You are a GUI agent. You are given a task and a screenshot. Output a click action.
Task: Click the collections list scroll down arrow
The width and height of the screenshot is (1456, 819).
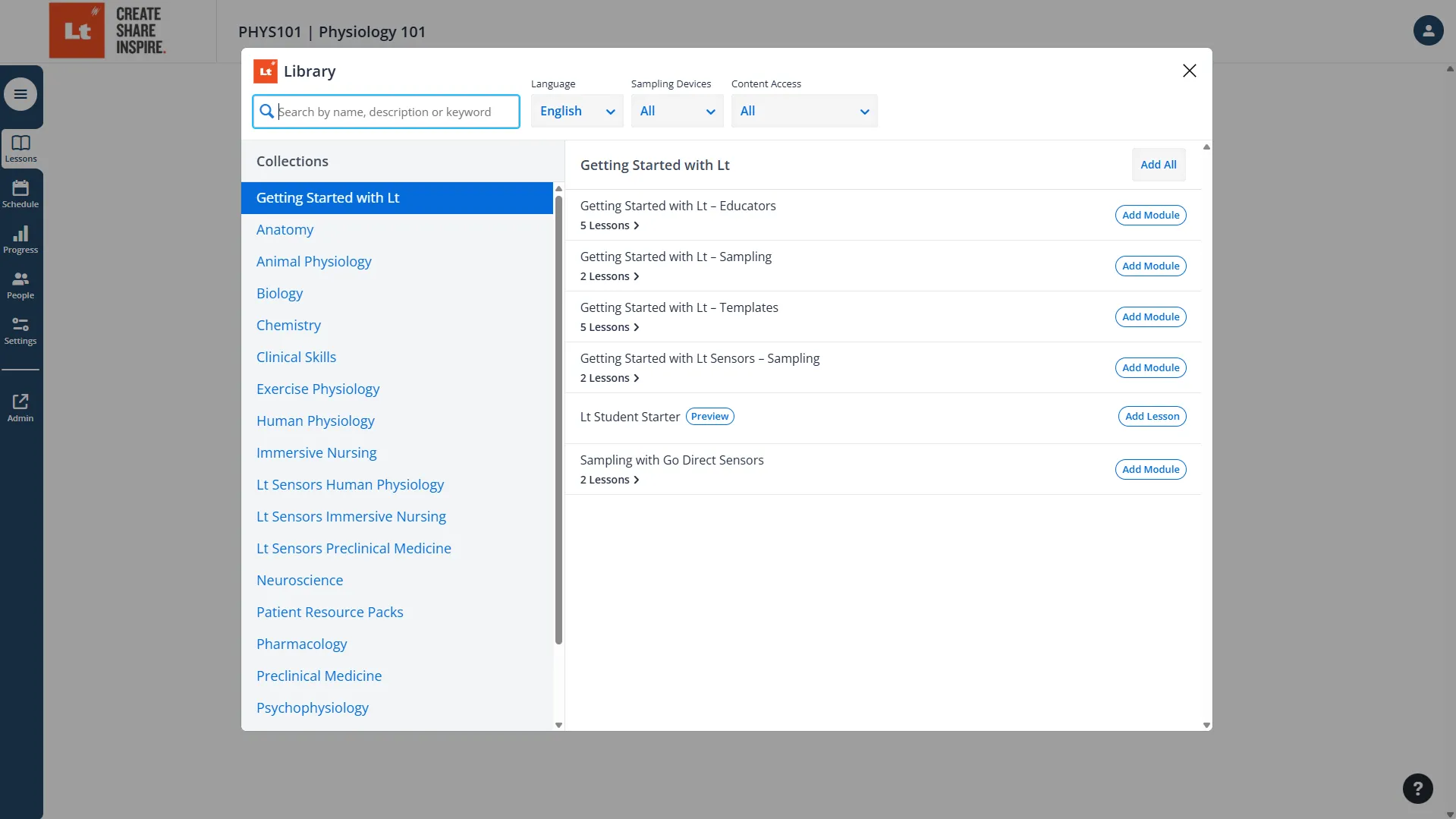(x=558, y=726)
